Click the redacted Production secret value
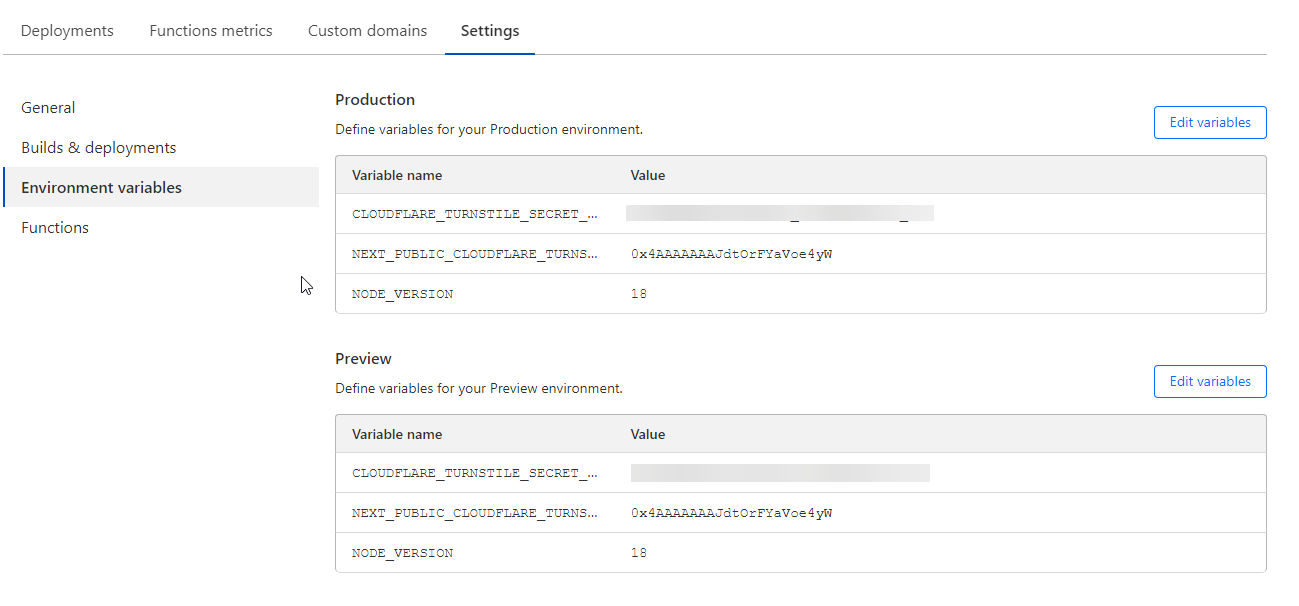The image size is (1299, 606). [780, 213]
